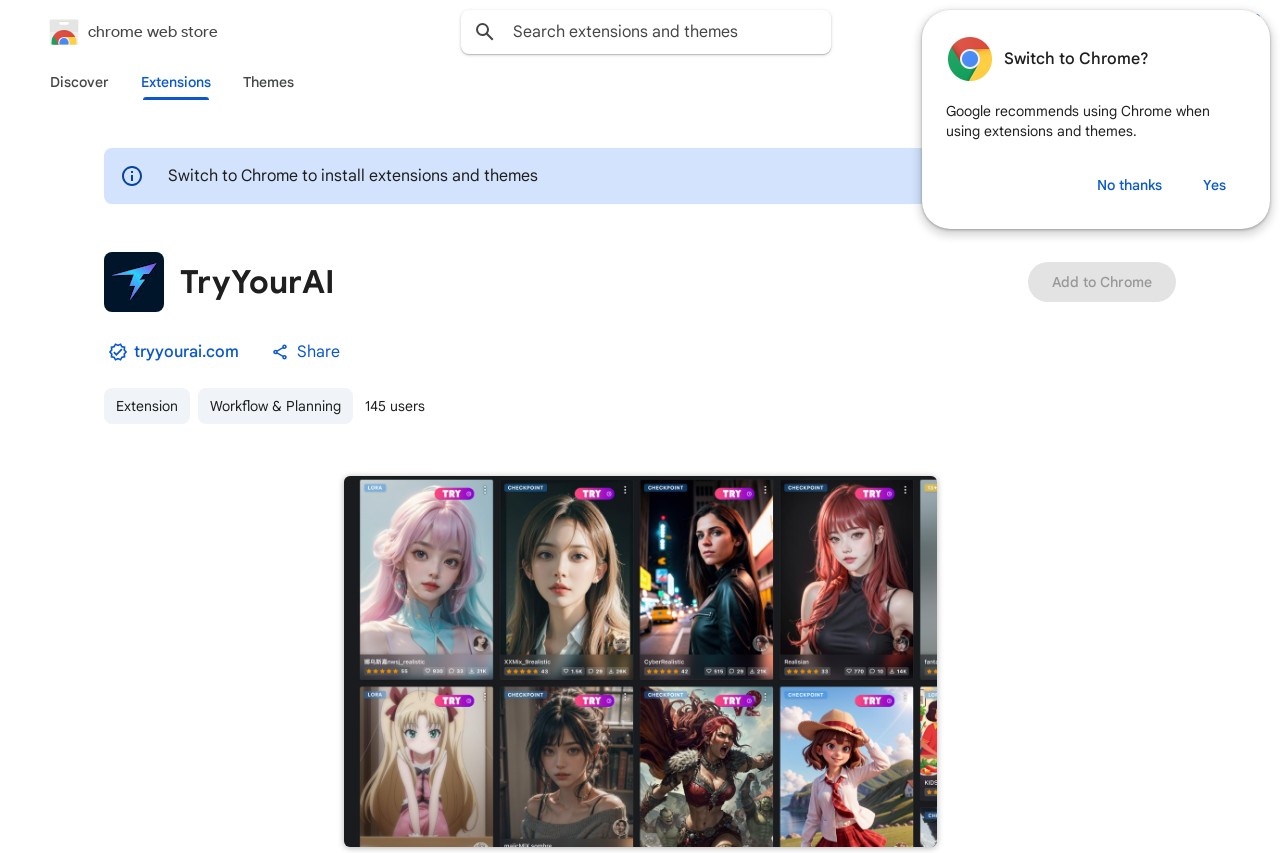The image size is (1280, 853).
Task: Choose Yes in Switch to Chrome popup
Action: (1214, 185)
